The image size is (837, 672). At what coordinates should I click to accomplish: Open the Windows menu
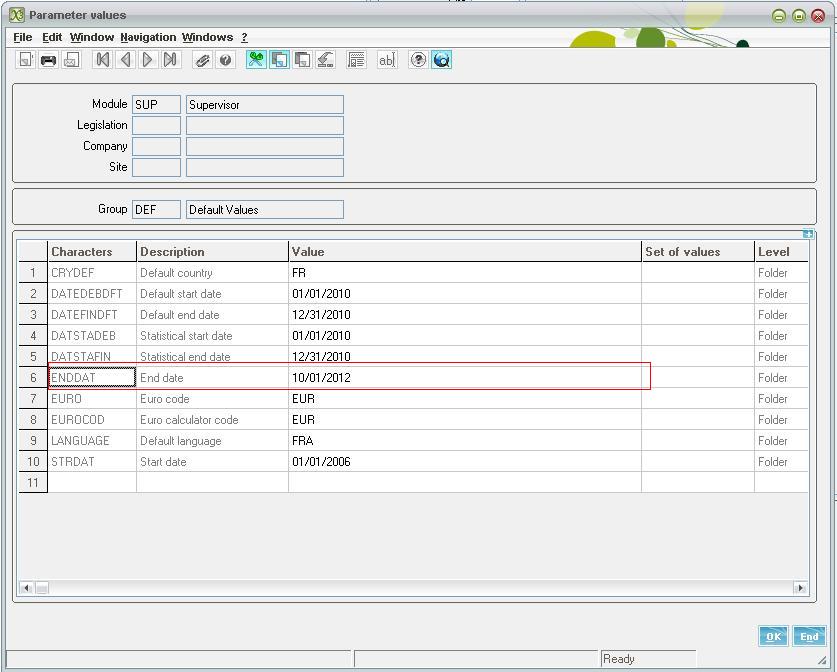coord(208,37)
